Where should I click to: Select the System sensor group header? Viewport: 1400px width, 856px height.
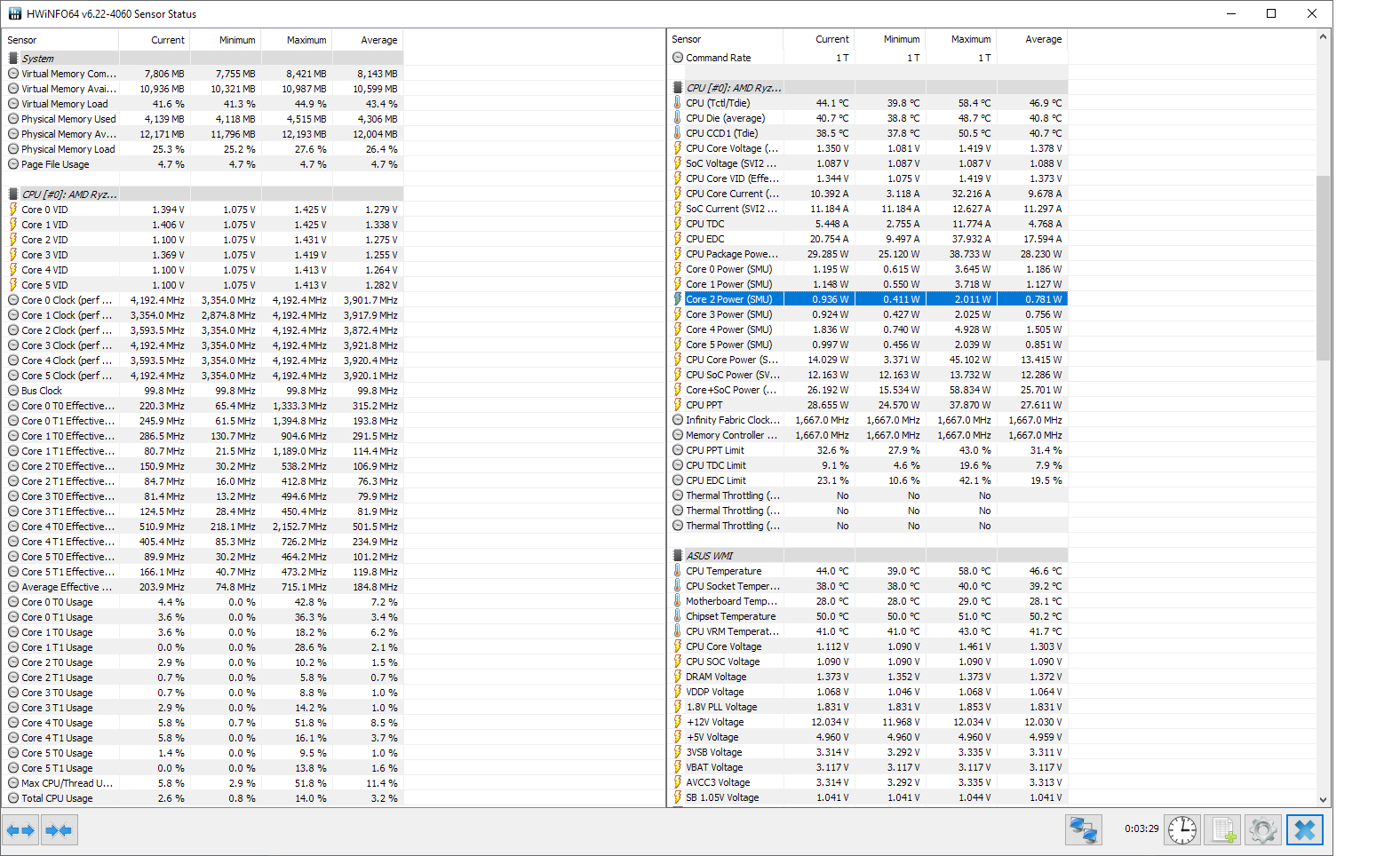pyautogui.click(x=37, y=59)
